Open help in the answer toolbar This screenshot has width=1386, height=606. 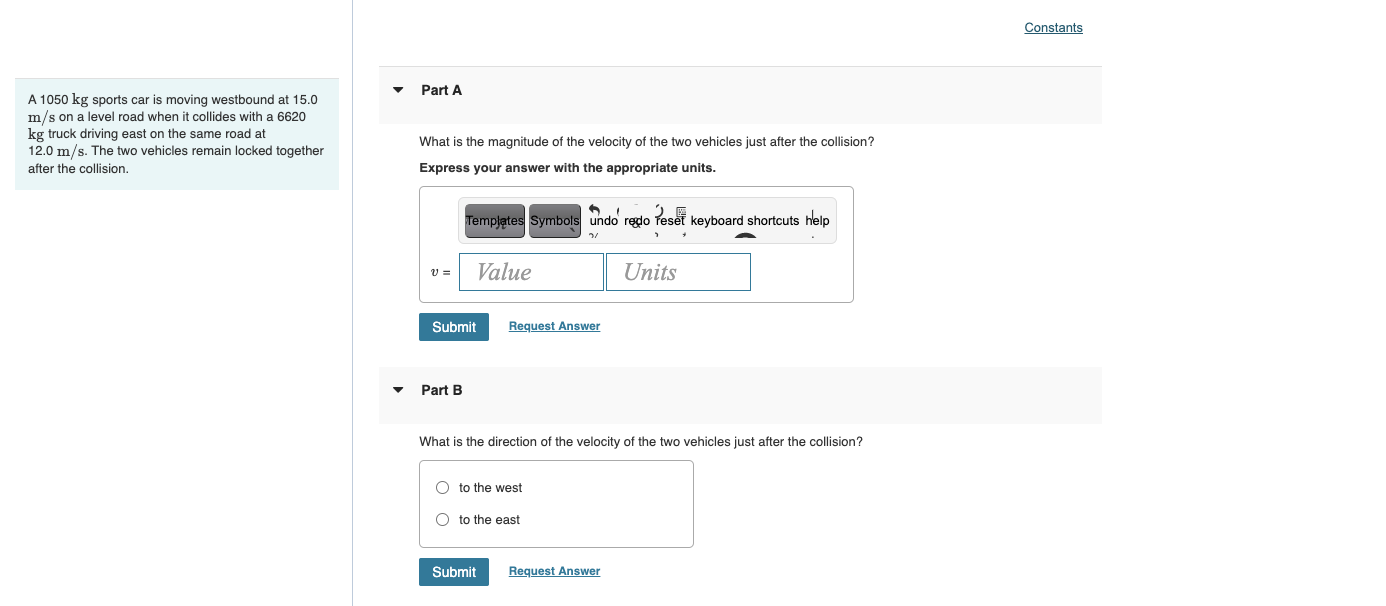(x=817, y=221)
